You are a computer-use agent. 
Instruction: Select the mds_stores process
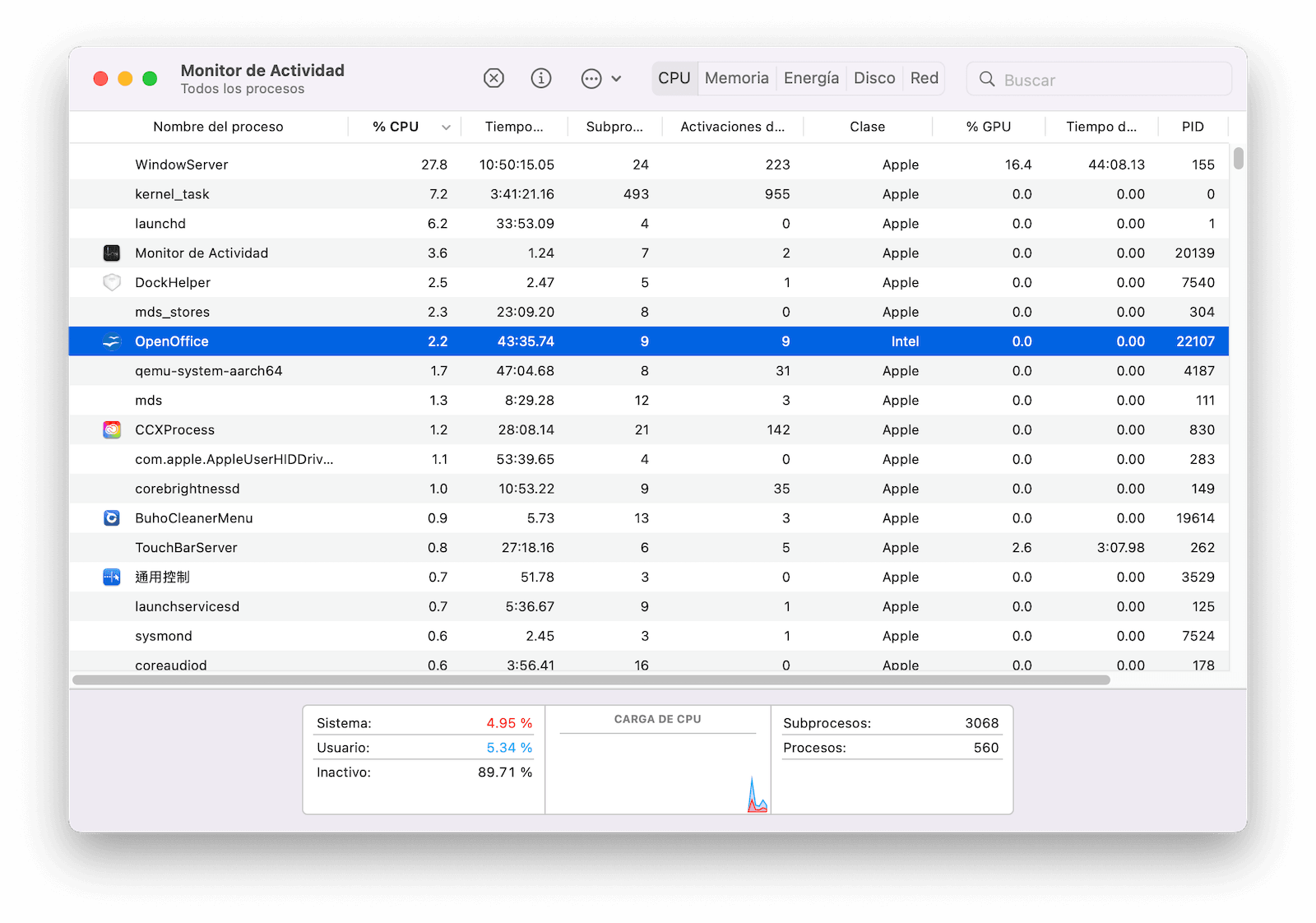pos(649,312)
